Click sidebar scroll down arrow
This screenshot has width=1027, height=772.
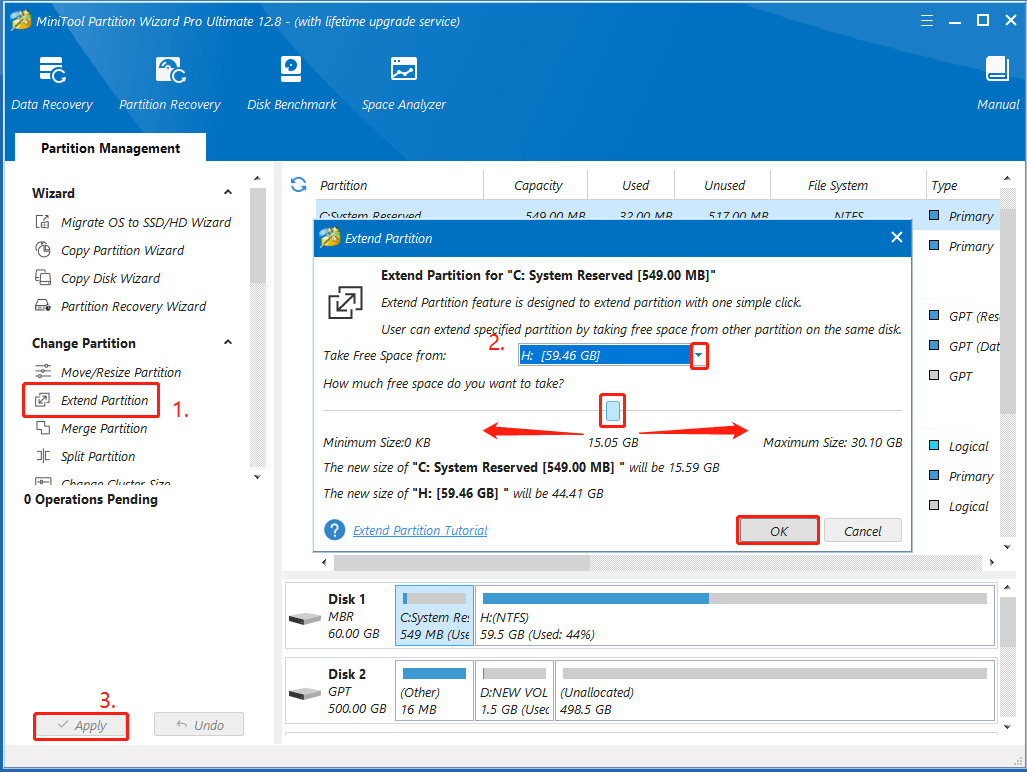257,477
